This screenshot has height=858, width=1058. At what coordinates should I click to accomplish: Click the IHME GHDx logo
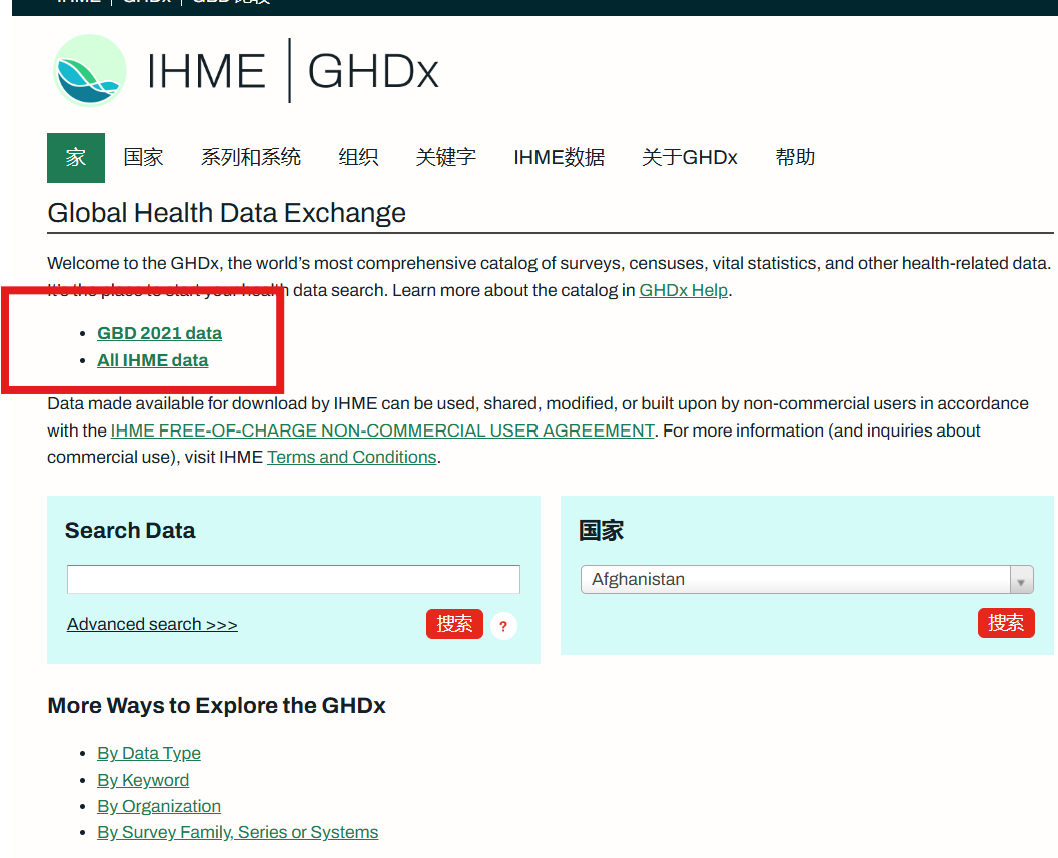click(246, 71)
